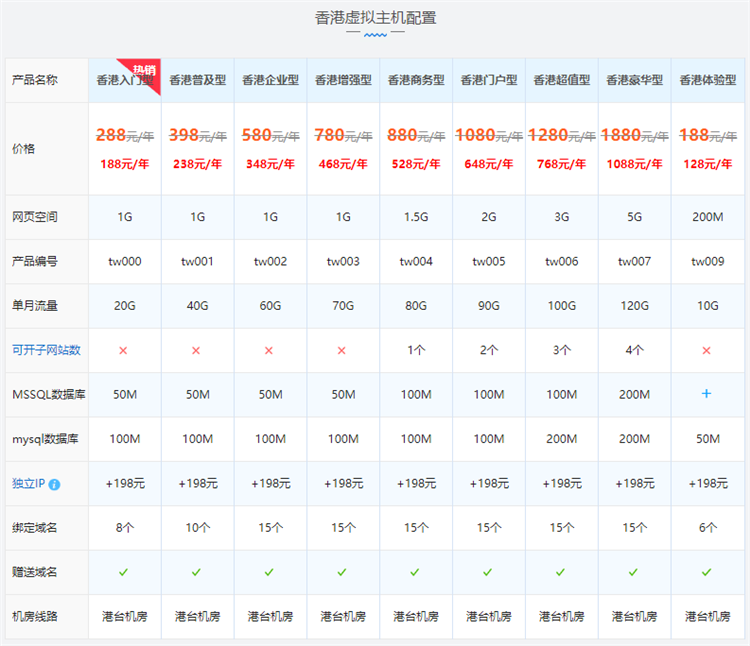
Task: Click product code tw005
Action: (488, 262)
